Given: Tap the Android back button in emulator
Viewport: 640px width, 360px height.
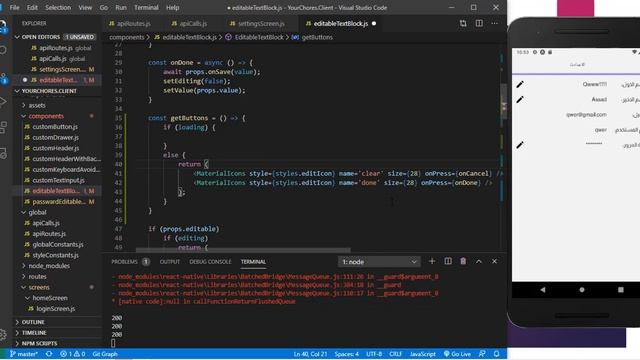Looking at the screenshot, I should point(542,289).
